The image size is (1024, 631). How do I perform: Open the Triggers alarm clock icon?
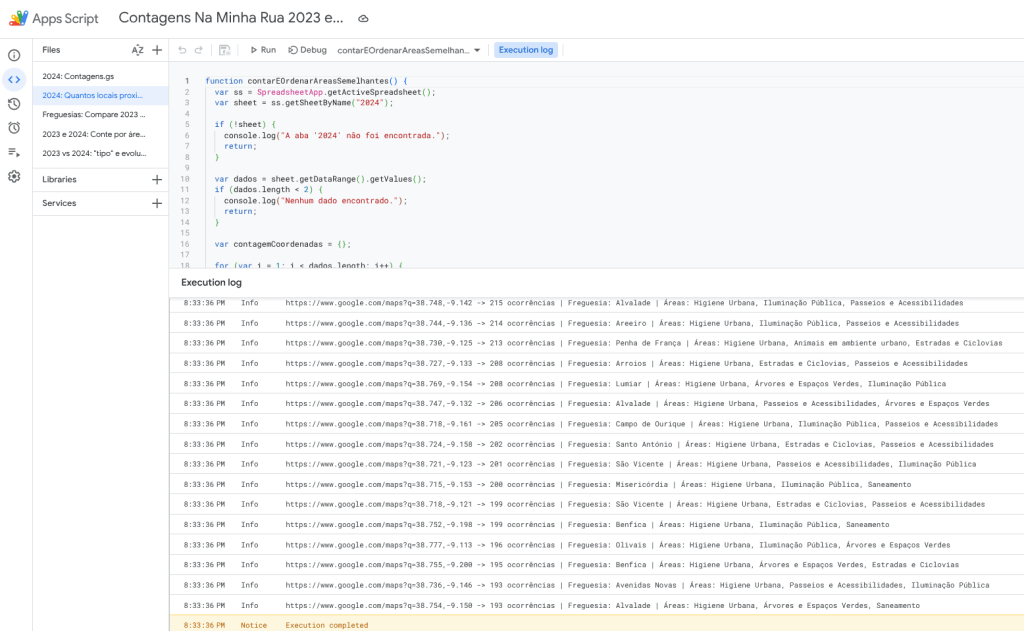tap(14, 128)
